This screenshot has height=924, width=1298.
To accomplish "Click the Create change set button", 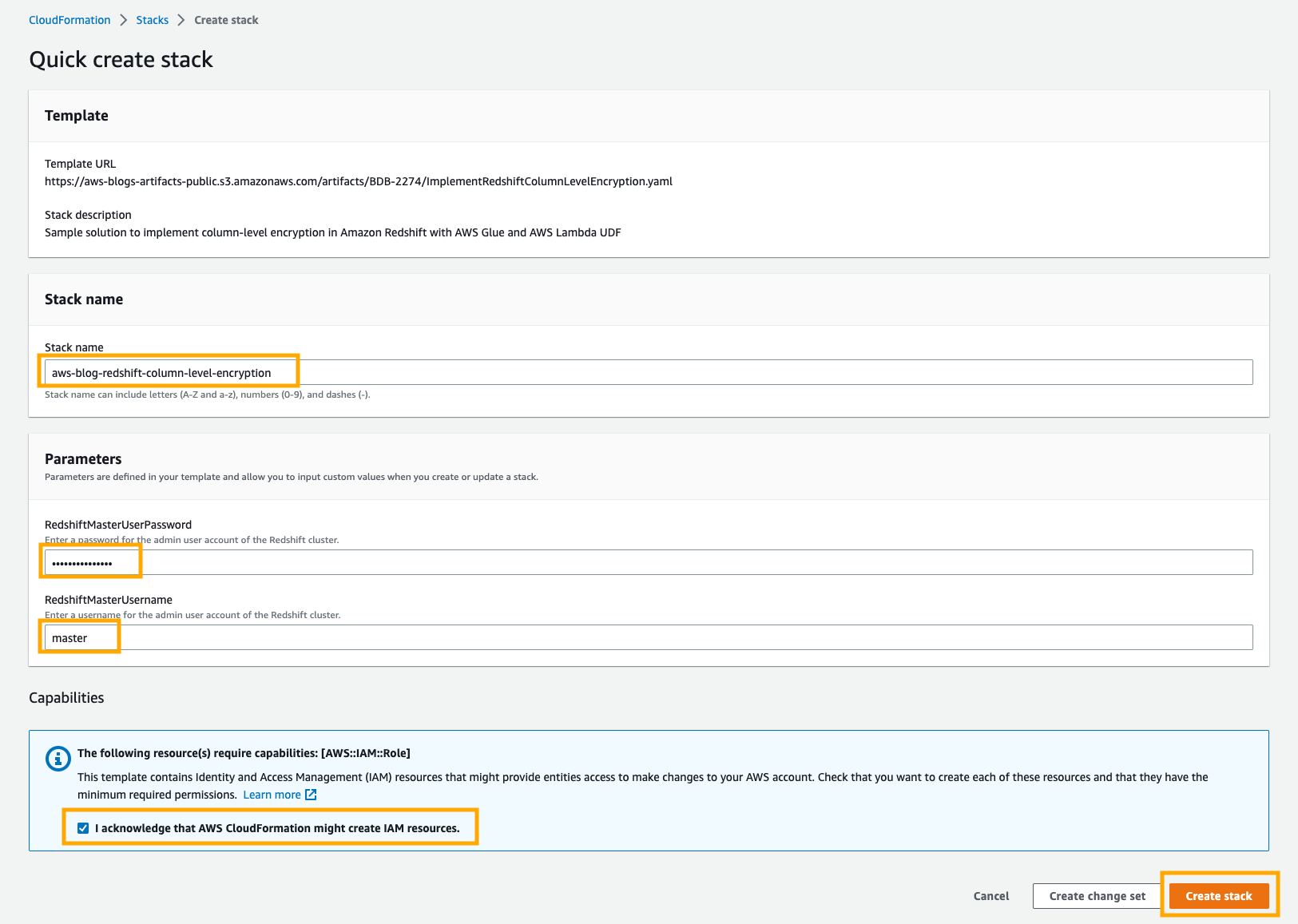I will (1098, 896).
